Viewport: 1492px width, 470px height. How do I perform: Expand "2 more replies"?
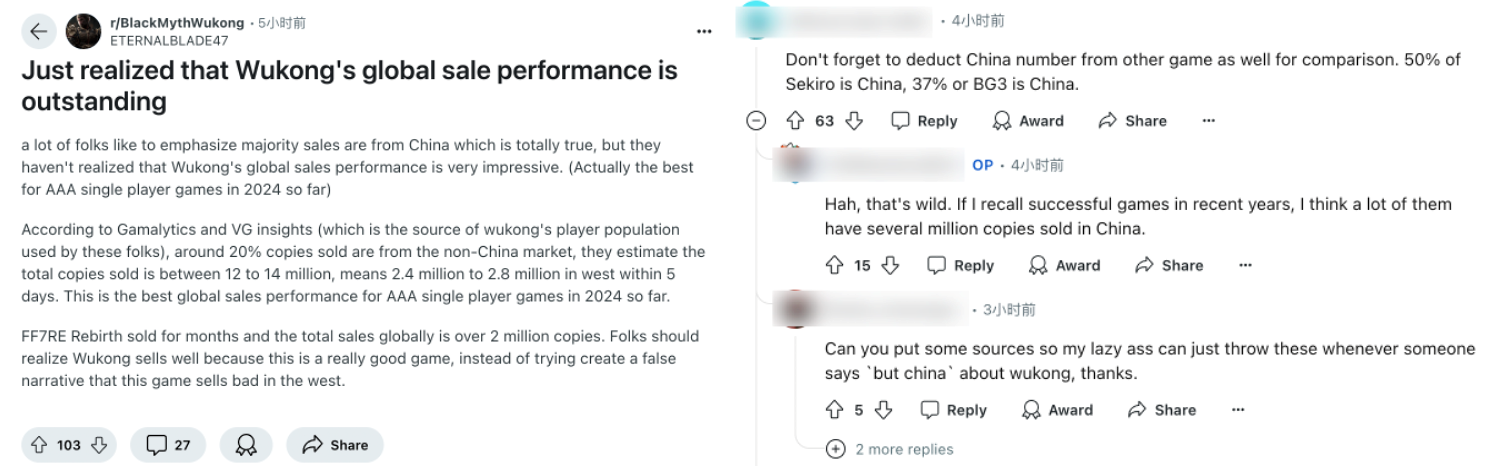(x=893, y=449)
